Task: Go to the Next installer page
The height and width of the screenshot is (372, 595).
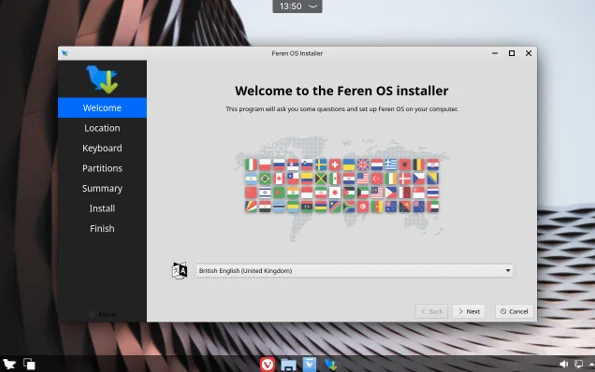Action: (x=469, y=311)
